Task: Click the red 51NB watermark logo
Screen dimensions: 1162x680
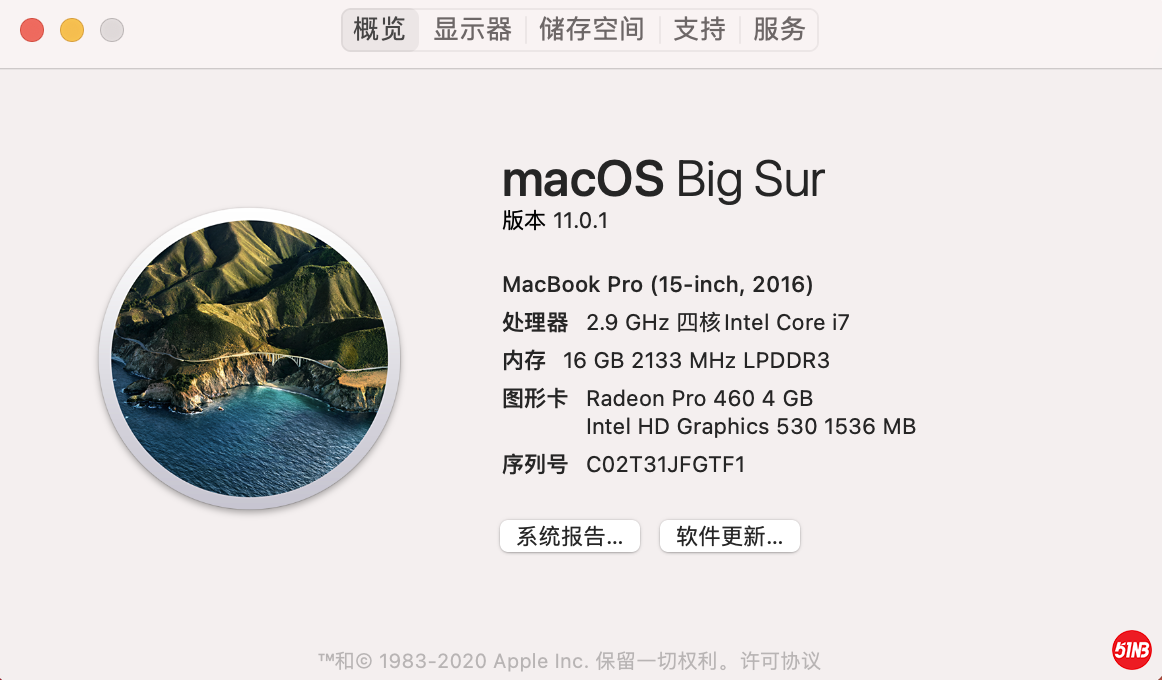Action: 1132,650
